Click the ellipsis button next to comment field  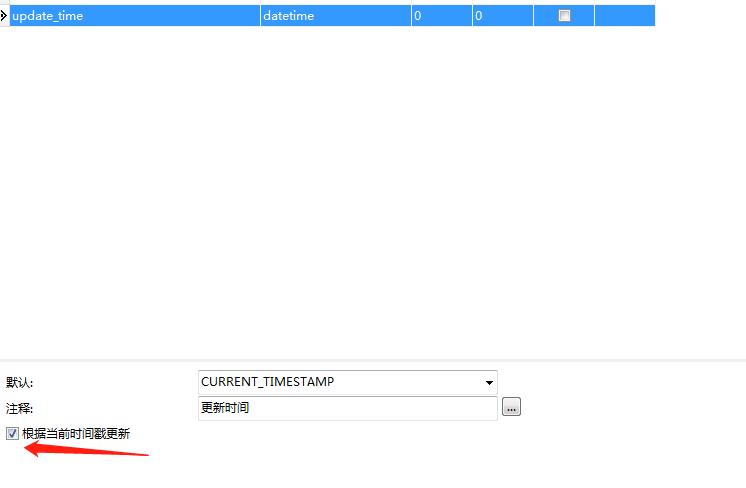(511, 407)
